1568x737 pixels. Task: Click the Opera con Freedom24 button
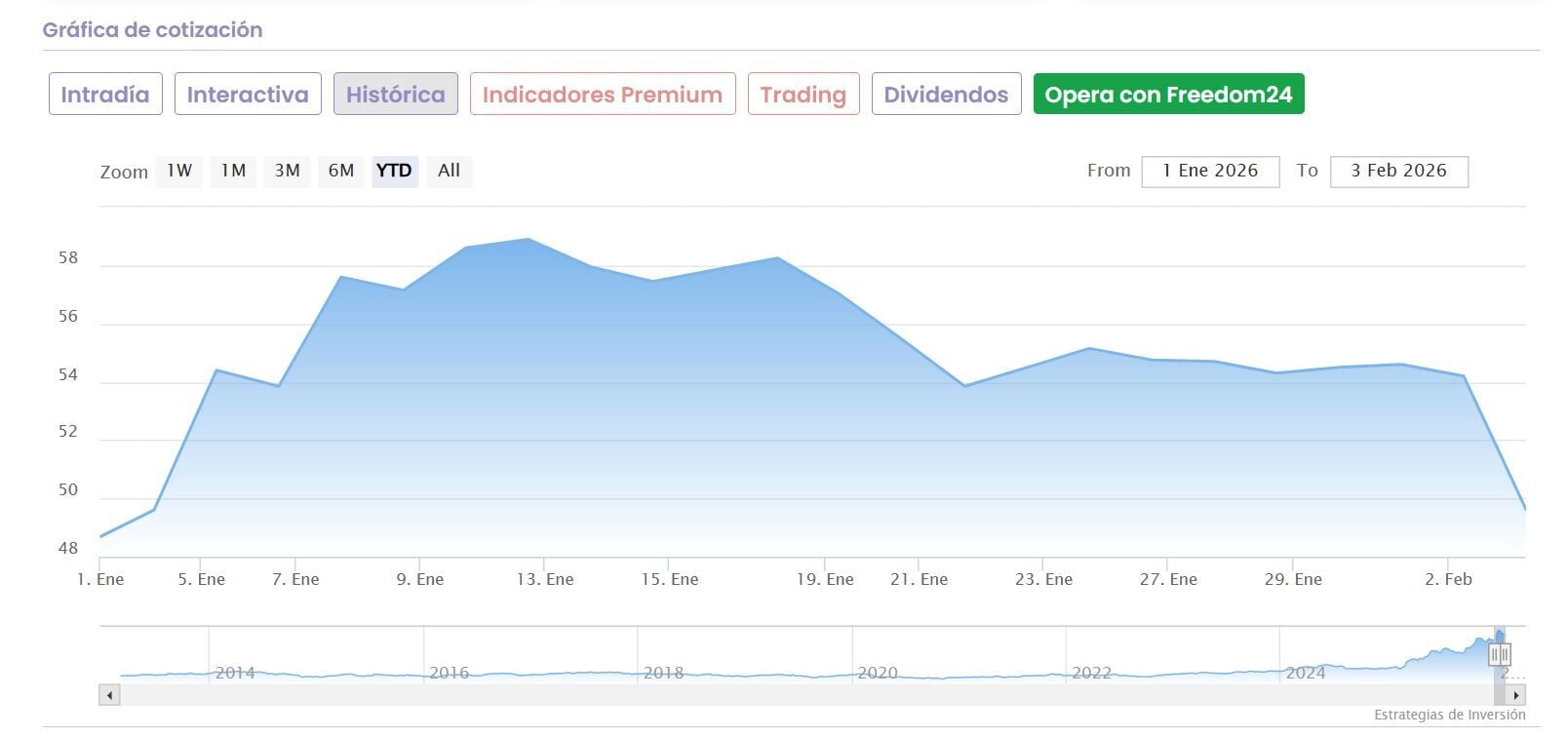click(1168, 95)
